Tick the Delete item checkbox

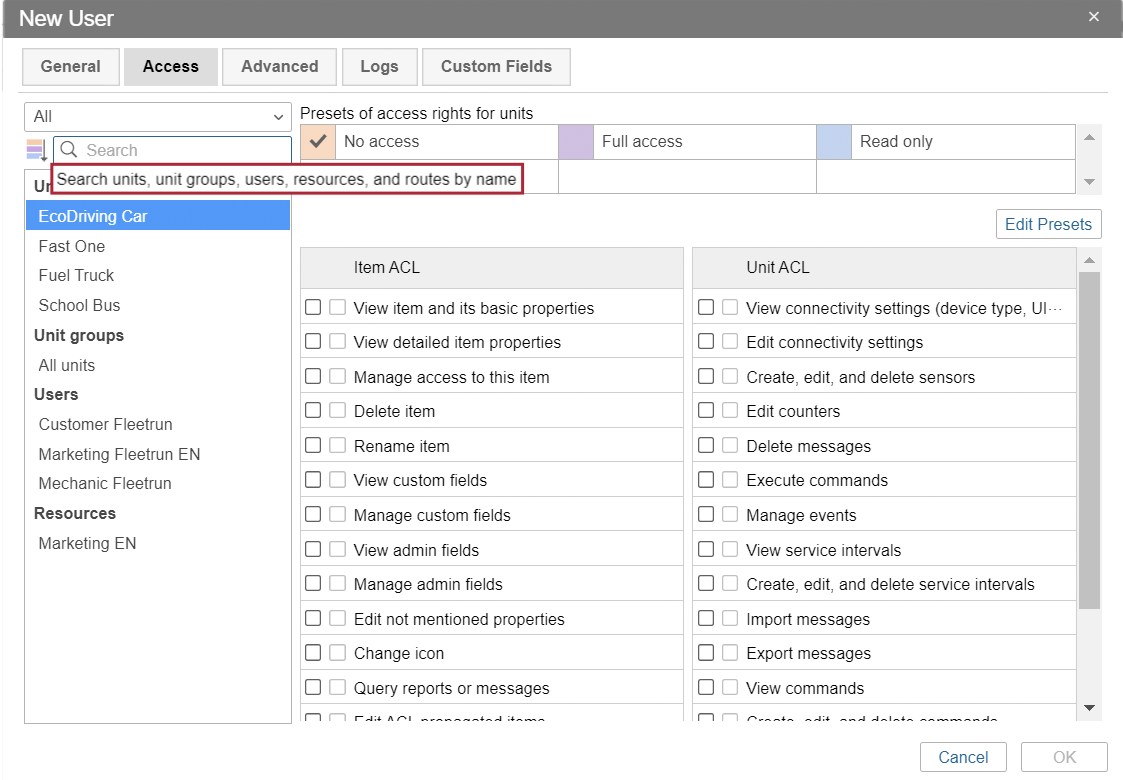click(313, 411)
